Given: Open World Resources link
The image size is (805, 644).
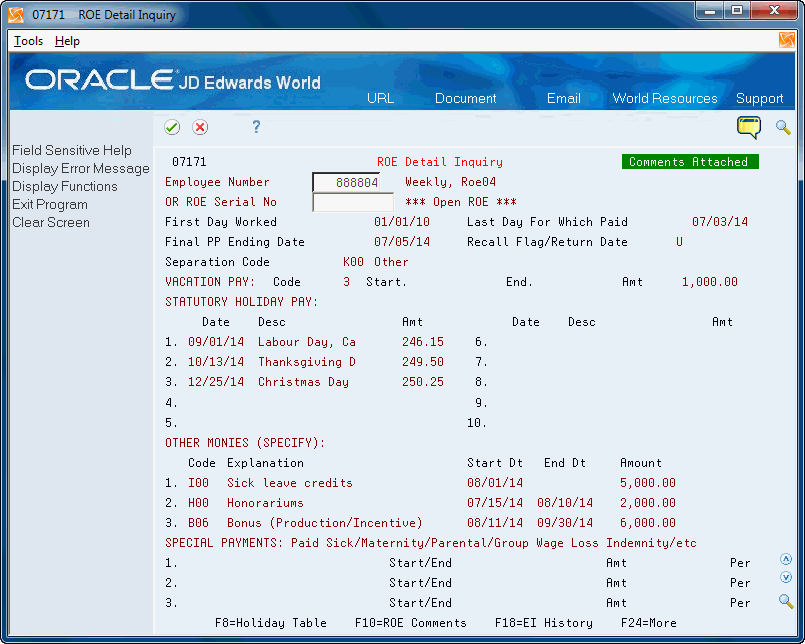Looking at the screenshot, I should pyautogui.click(x=665, y=98).
